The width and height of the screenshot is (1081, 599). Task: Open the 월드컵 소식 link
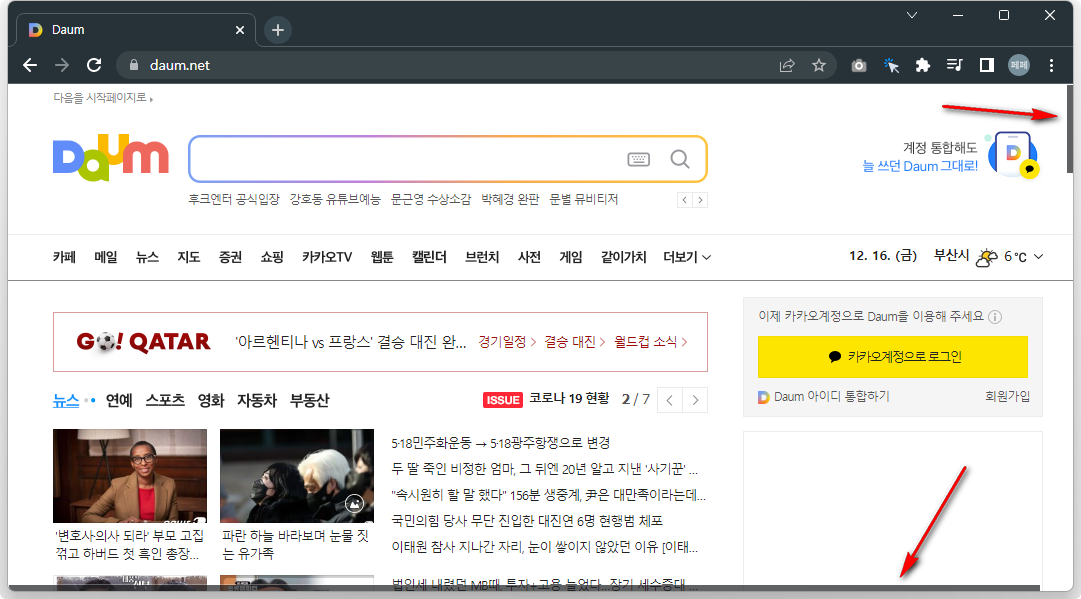[x=651, y=342]
